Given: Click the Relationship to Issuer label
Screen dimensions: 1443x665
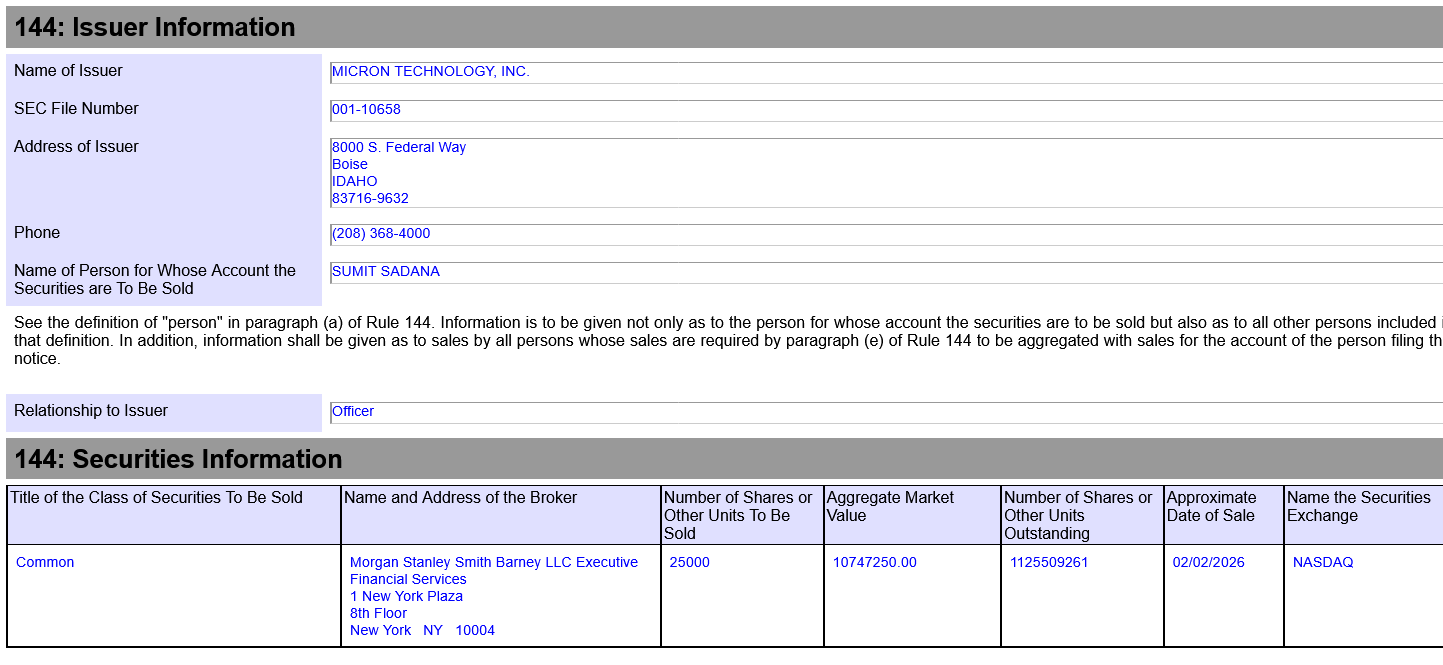Looking at the screenshot, I should click(91, 411).
